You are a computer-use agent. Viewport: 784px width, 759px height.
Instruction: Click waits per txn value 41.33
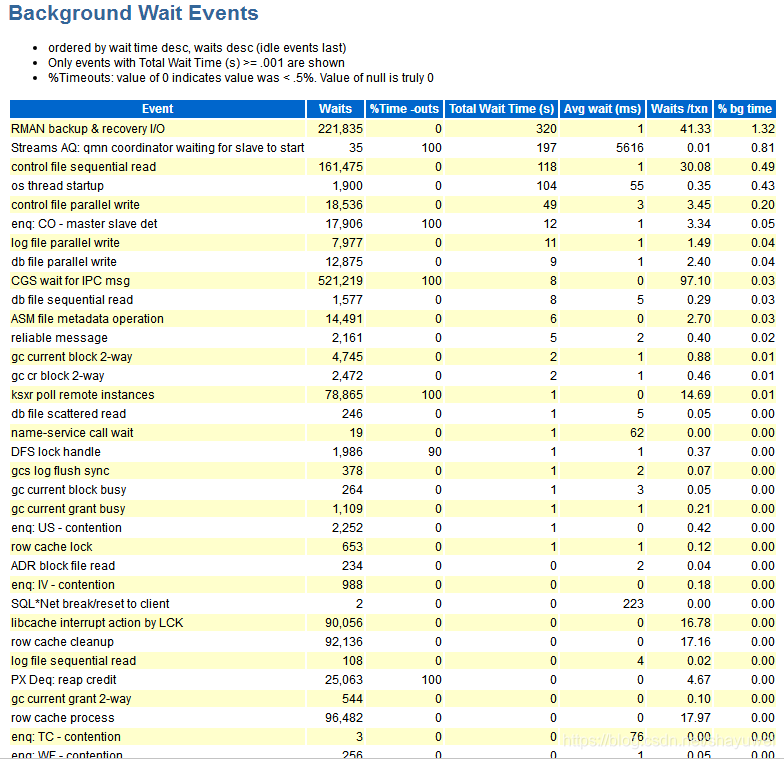(695, 128)
